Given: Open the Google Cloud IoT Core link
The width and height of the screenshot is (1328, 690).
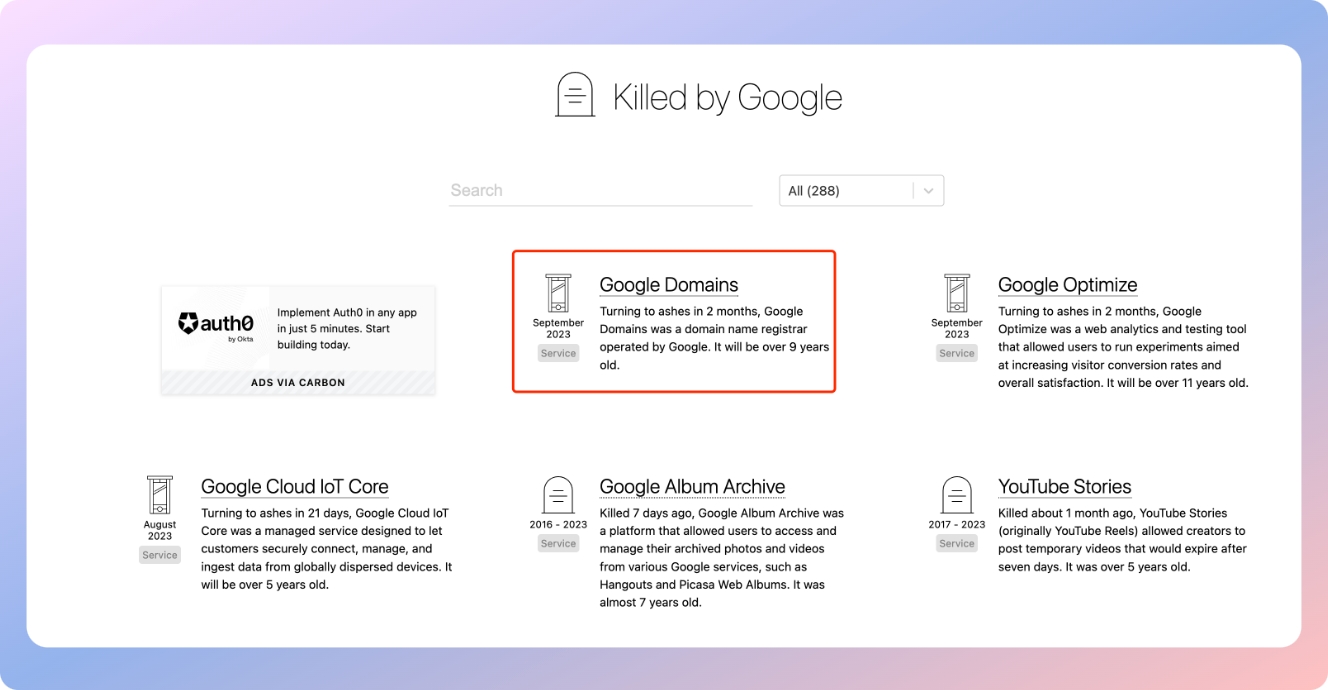Looking at the screenshot, I should pyautogui.click(x=294, y=487).
